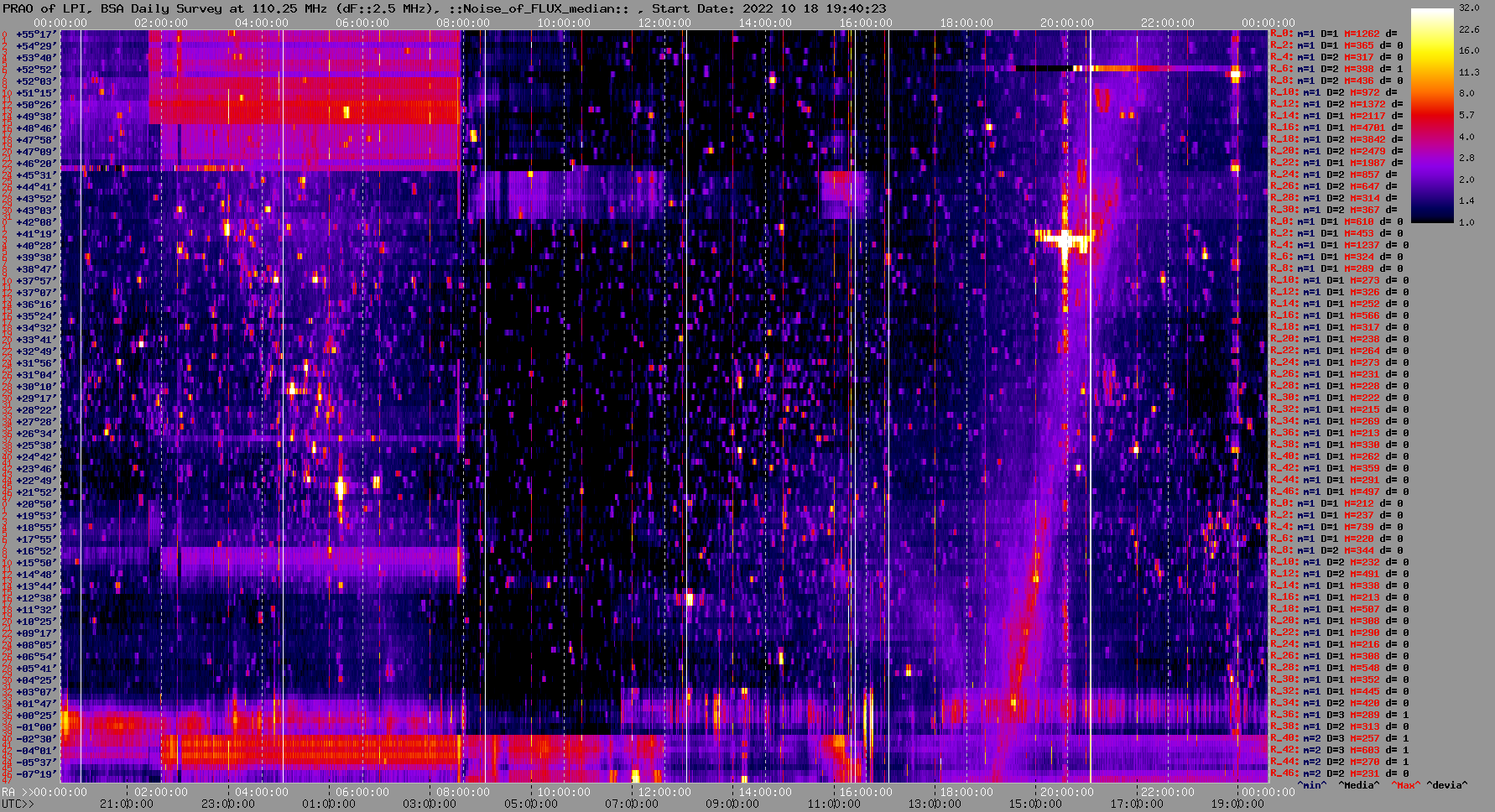Click the row stats entry with M=1237

click(1340, 245)
